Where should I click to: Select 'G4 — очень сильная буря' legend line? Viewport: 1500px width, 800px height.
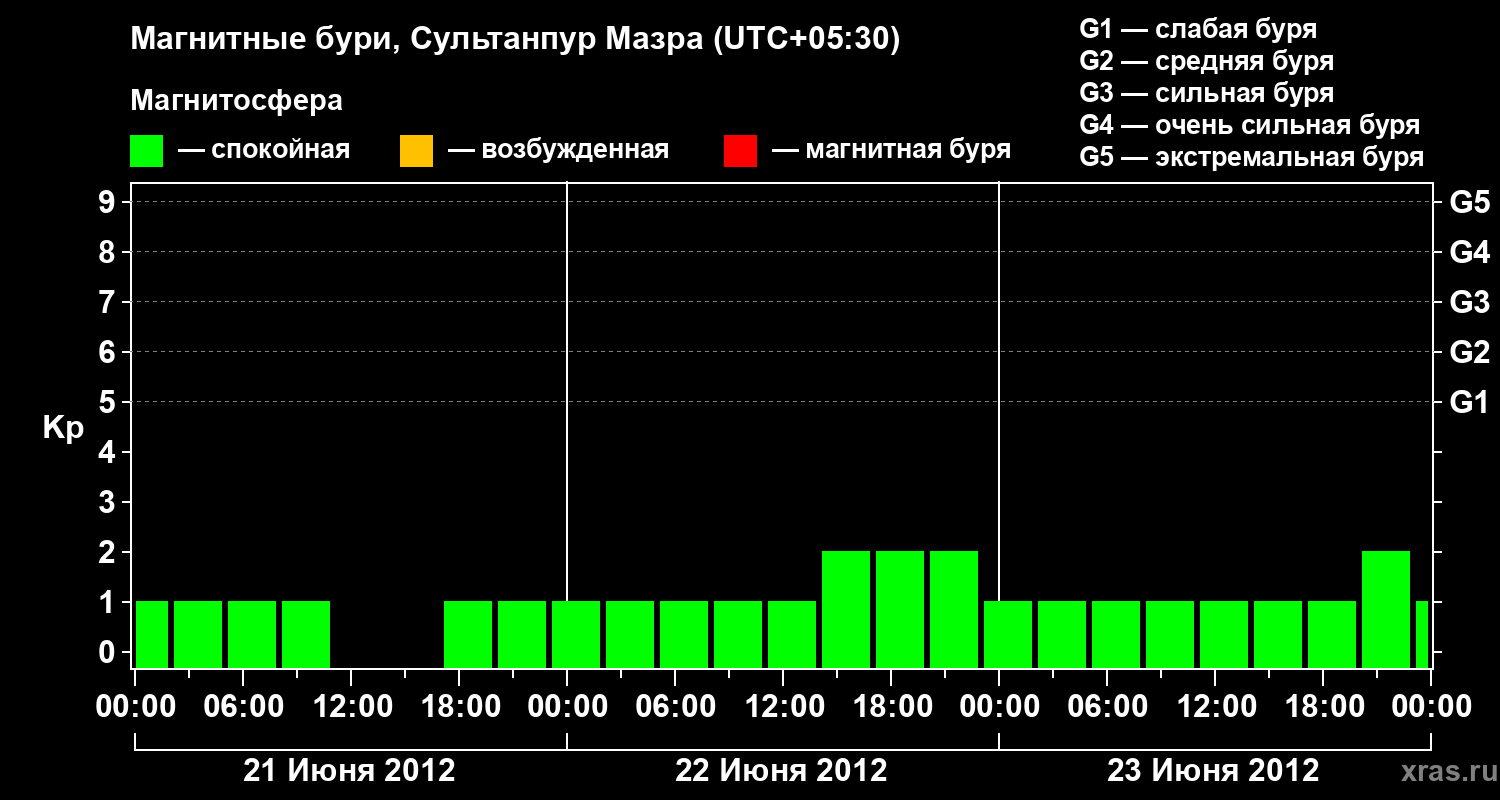pos(1250,125)
